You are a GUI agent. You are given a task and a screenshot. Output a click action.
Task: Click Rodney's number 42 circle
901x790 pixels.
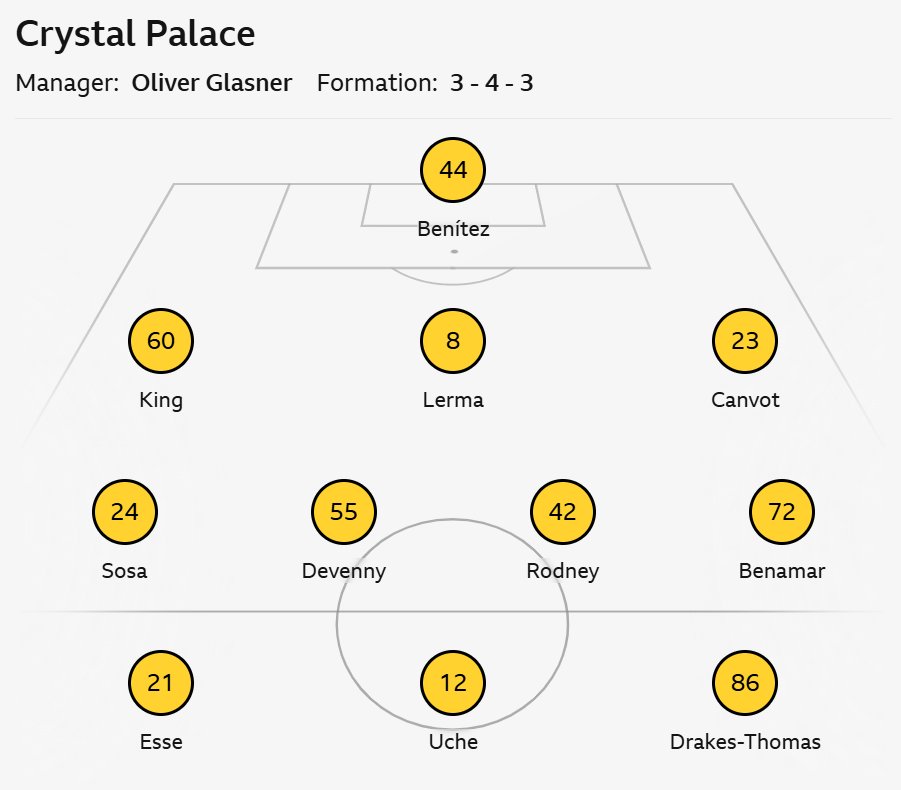(563, 512)
